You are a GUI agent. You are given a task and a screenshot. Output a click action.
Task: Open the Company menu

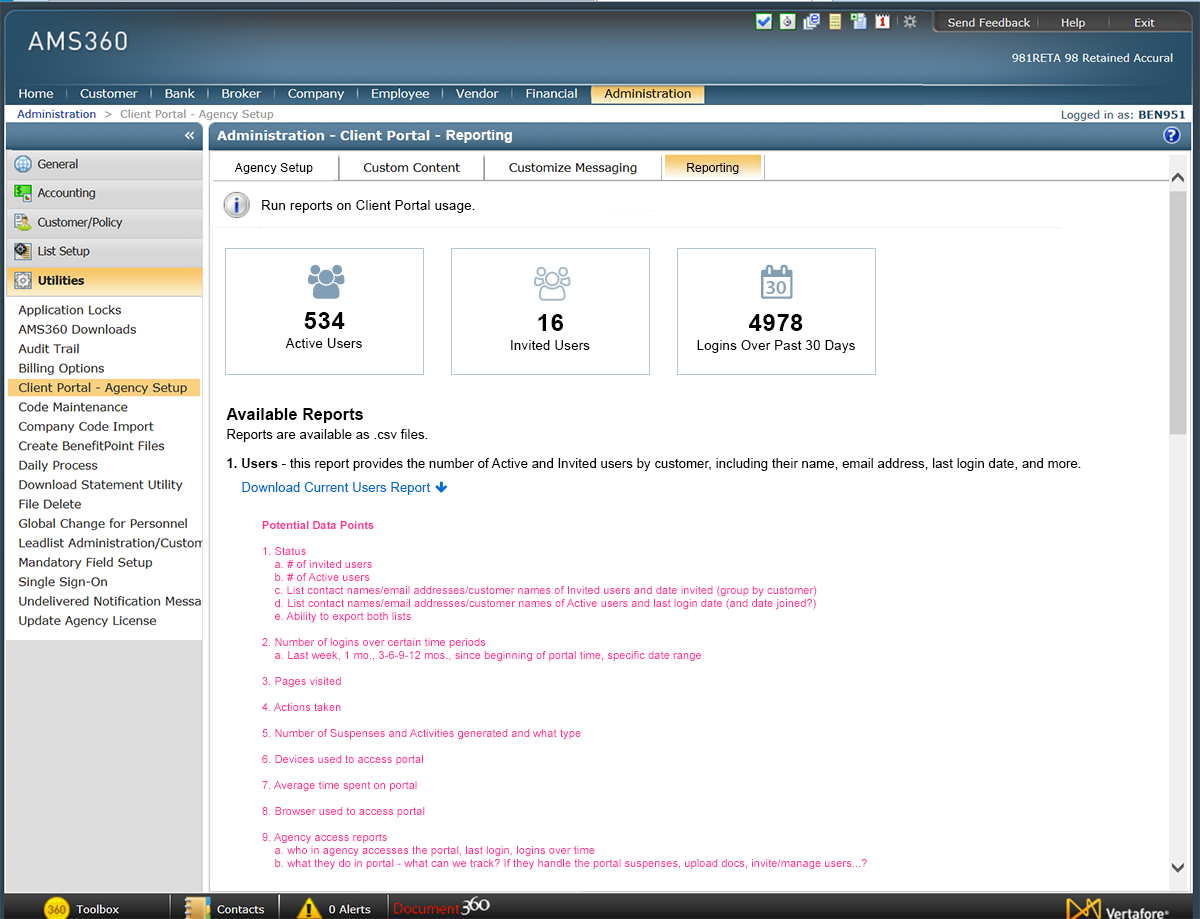pyautogui.click(x=316, y=94)
